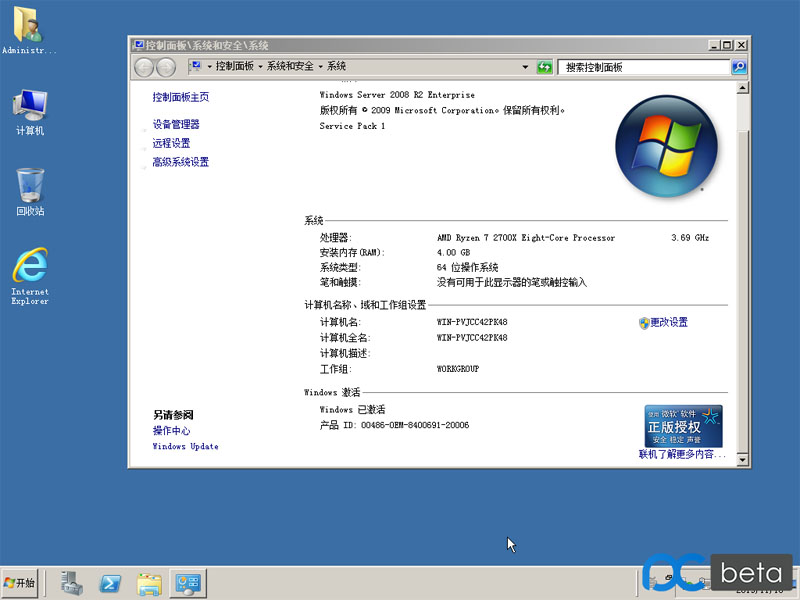Click the "WORKGROUP" workgroup value

(x=458, y=369)
